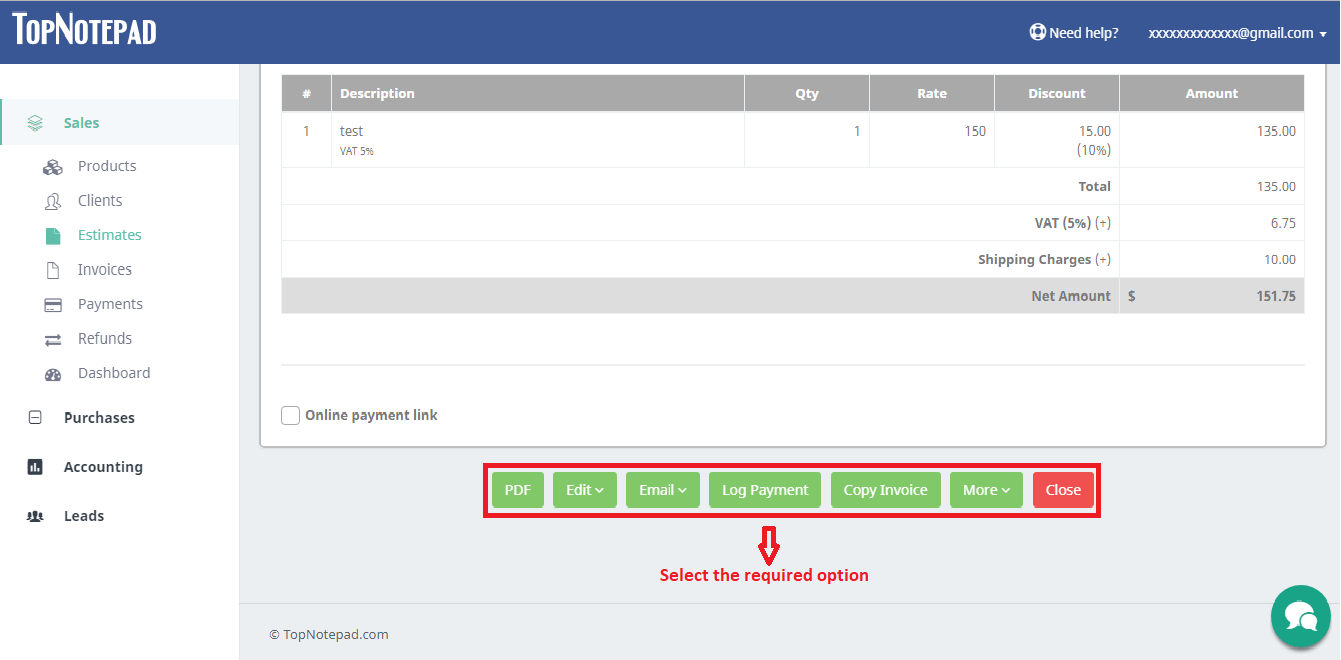Viewport: 1341px width, 660px height.
Task: Open Dashboard in sidebar
Action: [x=114, y=373]
